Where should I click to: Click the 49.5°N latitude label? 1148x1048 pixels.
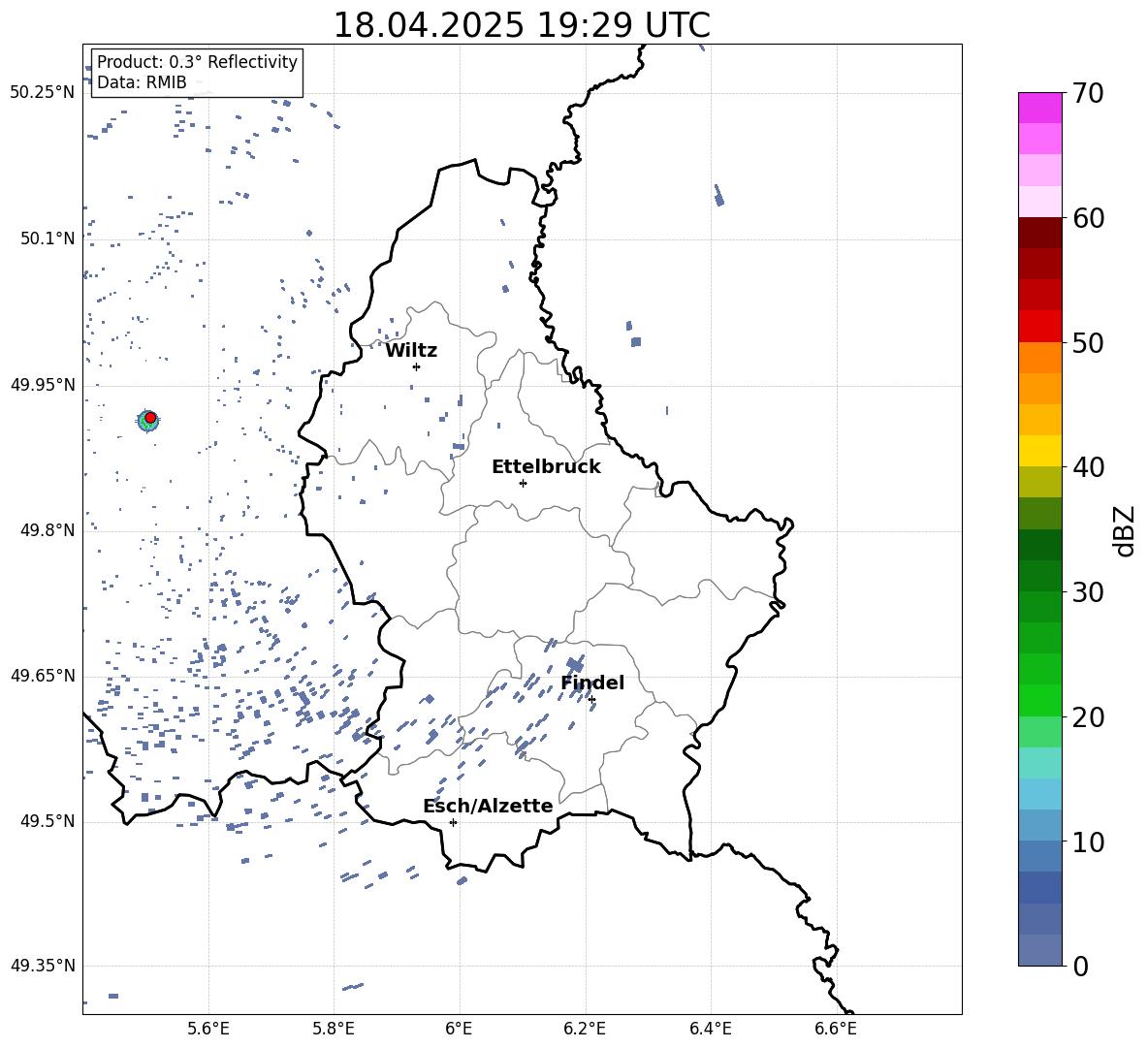(48, 821)
